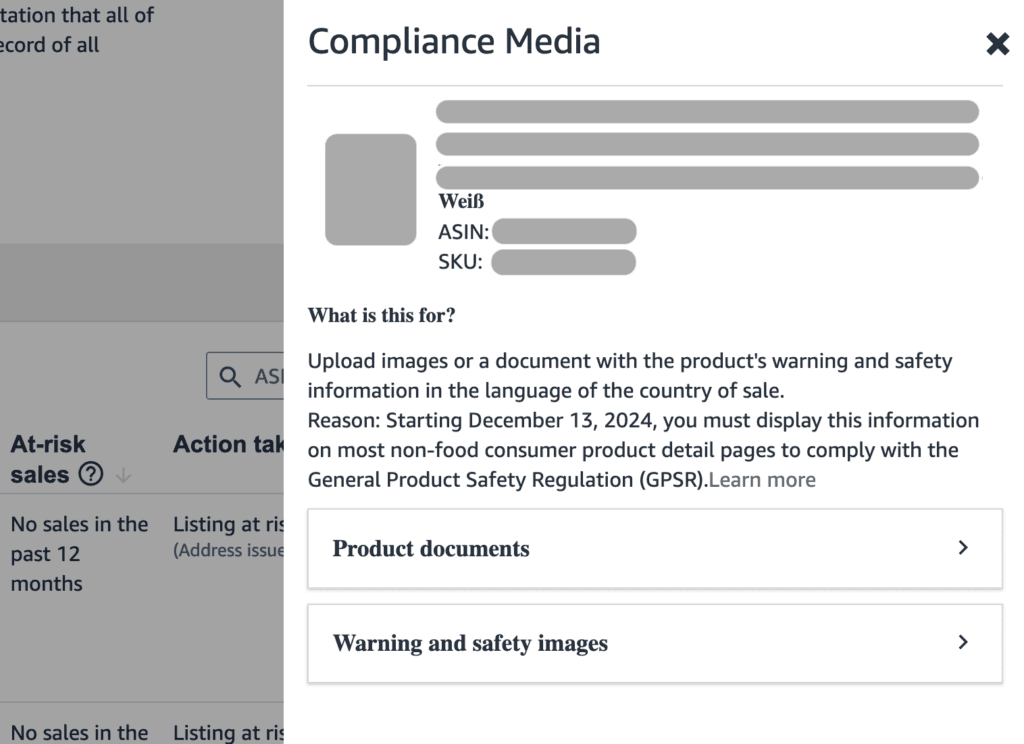Viewport: 1024px width, 744px height.
Task: Click the At-risk sales help question mark icon
Action: click(91, 475)
